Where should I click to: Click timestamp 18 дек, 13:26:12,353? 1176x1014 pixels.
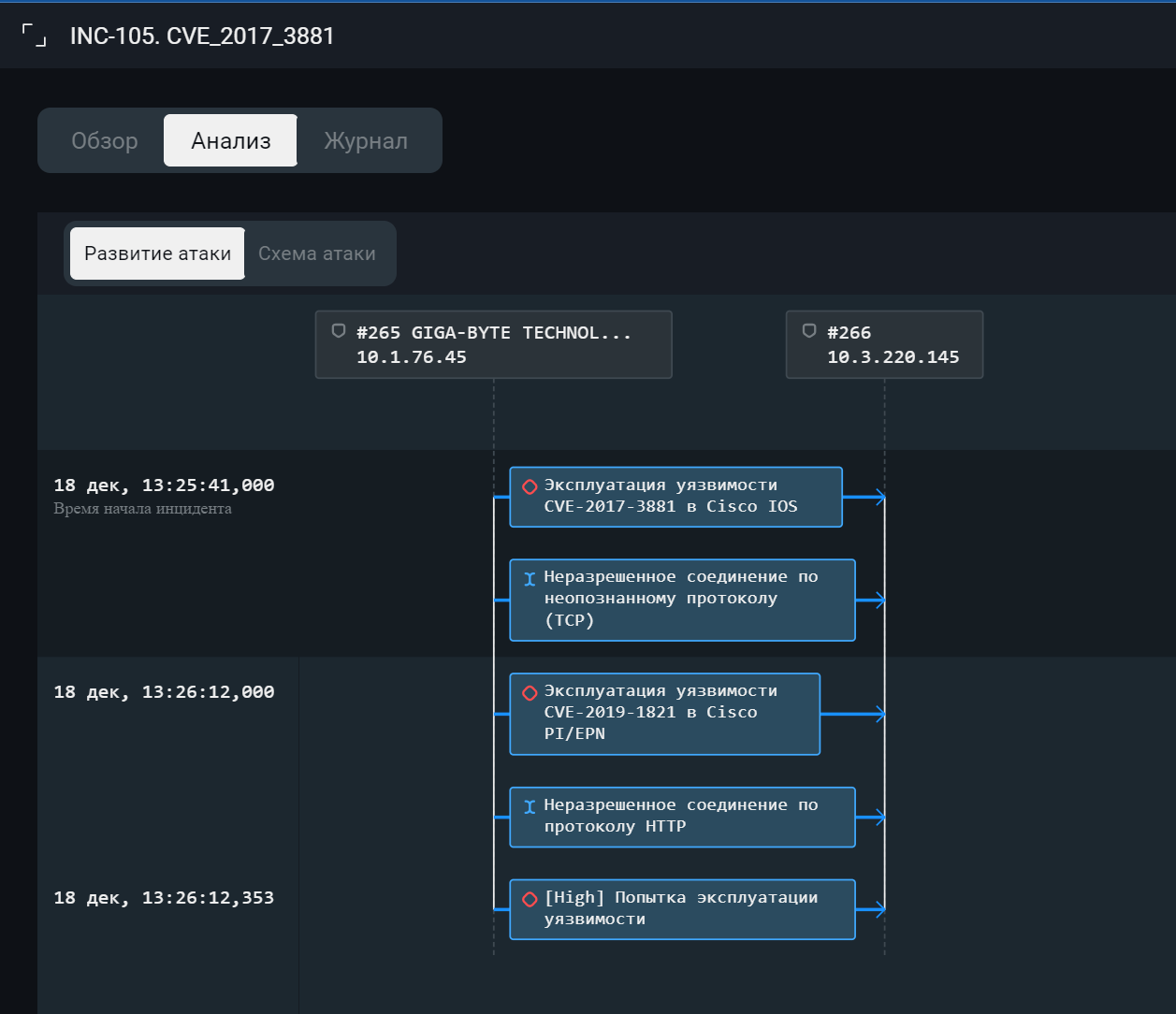point(164,898)
